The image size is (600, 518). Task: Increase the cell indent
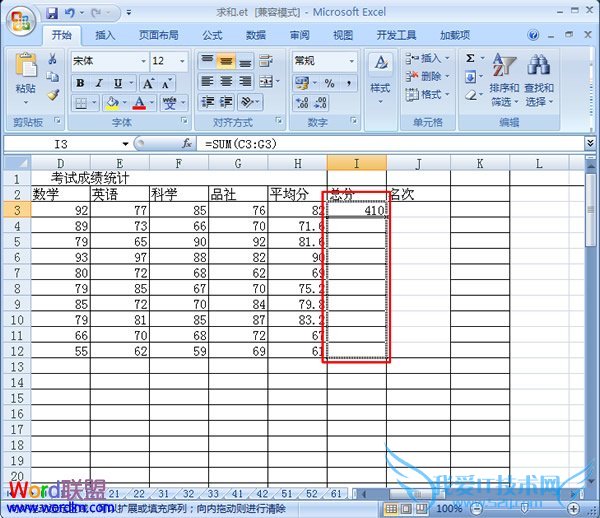point(225,102)
